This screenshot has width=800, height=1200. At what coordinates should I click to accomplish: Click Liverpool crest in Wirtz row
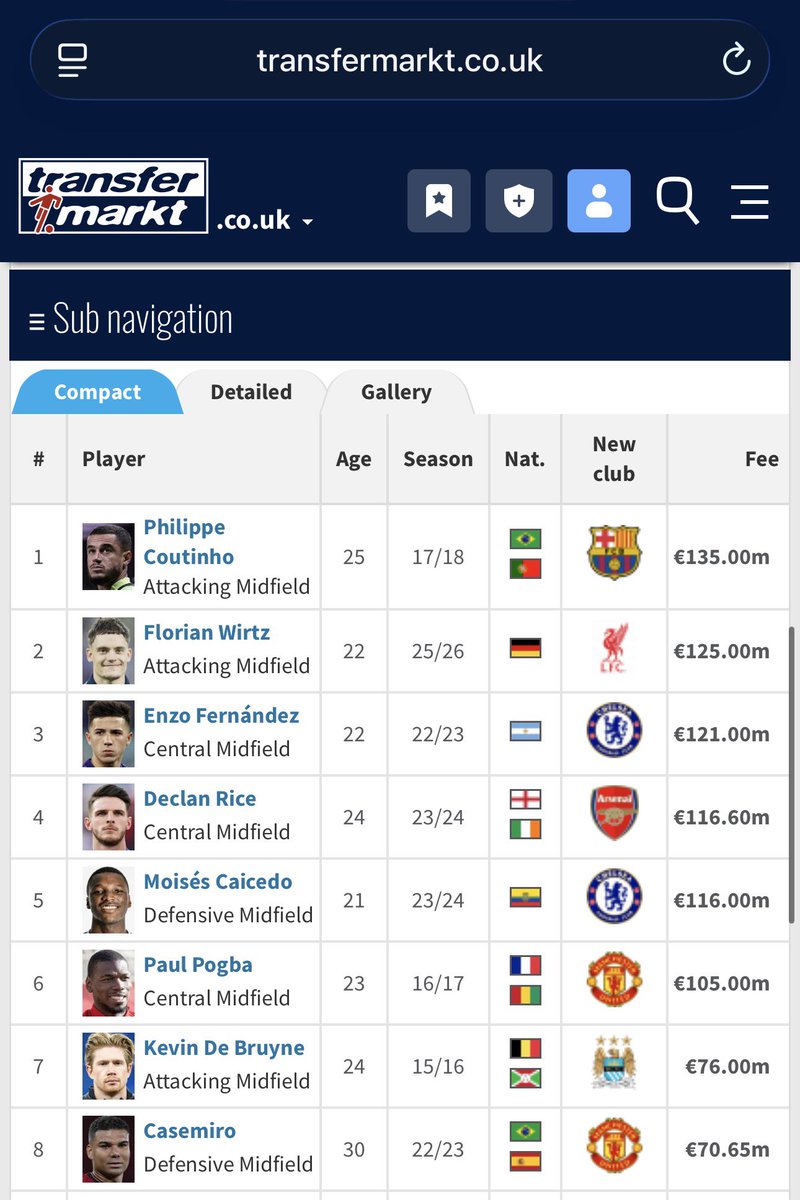[x=614, y=649]
